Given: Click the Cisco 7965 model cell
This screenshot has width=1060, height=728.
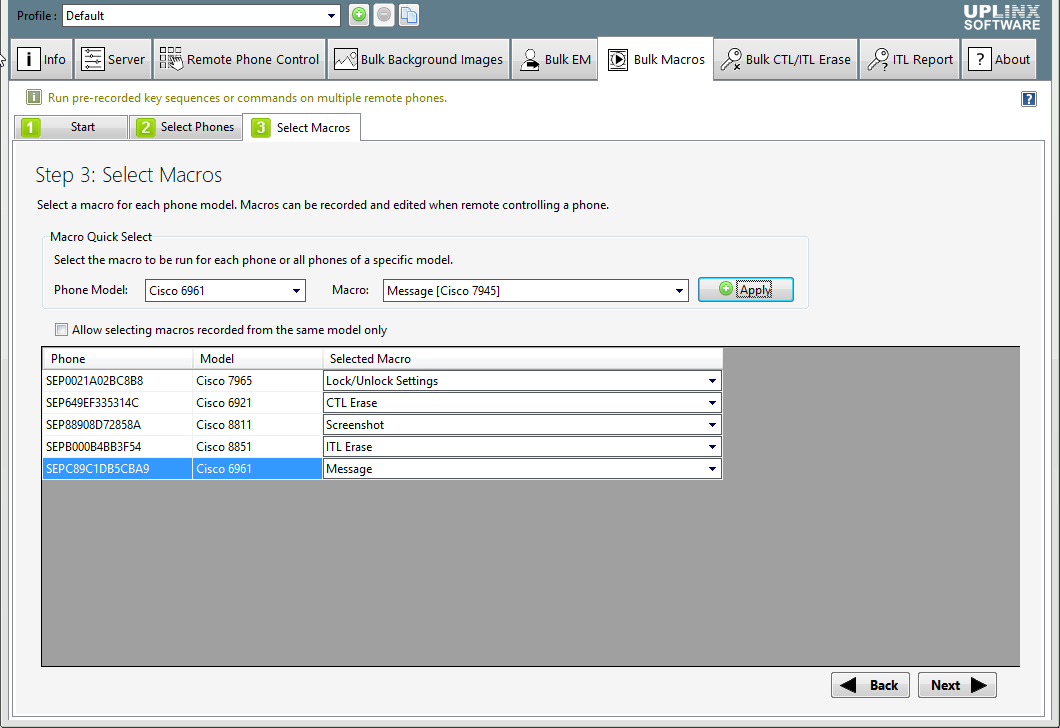Looking at the screenshot, I should pyautogui.click(x=258, y=381).
